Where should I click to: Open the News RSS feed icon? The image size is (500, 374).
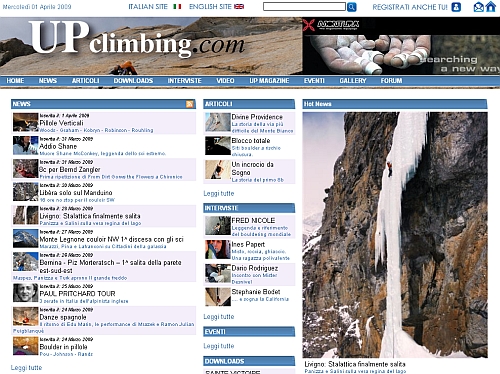pyautogui.click(x=190, y=104)
